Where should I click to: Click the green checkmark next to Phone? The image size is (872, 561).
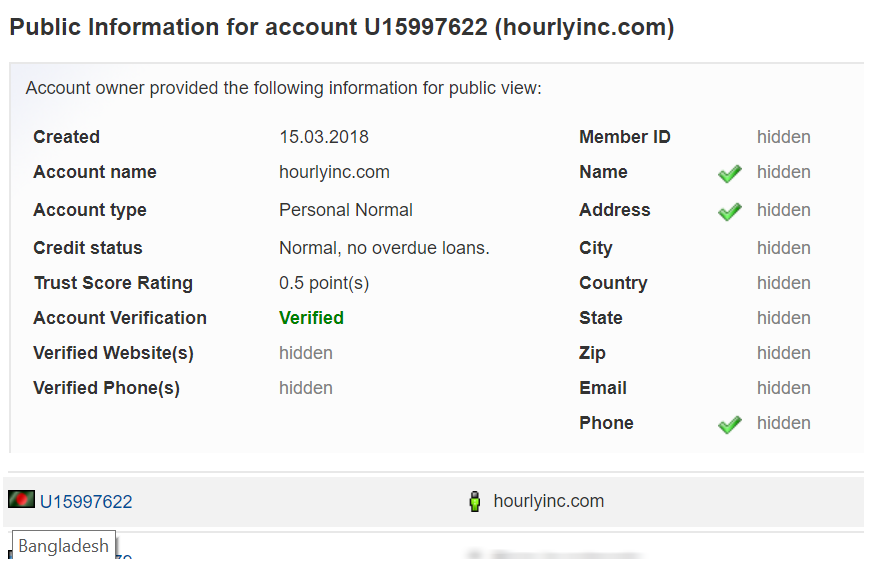(730, 424)
